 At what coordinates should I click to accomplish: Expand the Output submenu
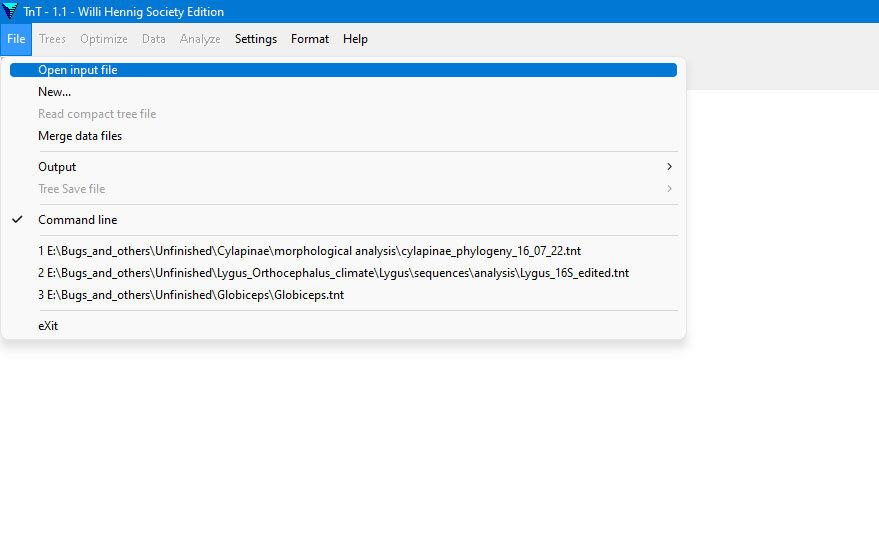coord(343,167)
